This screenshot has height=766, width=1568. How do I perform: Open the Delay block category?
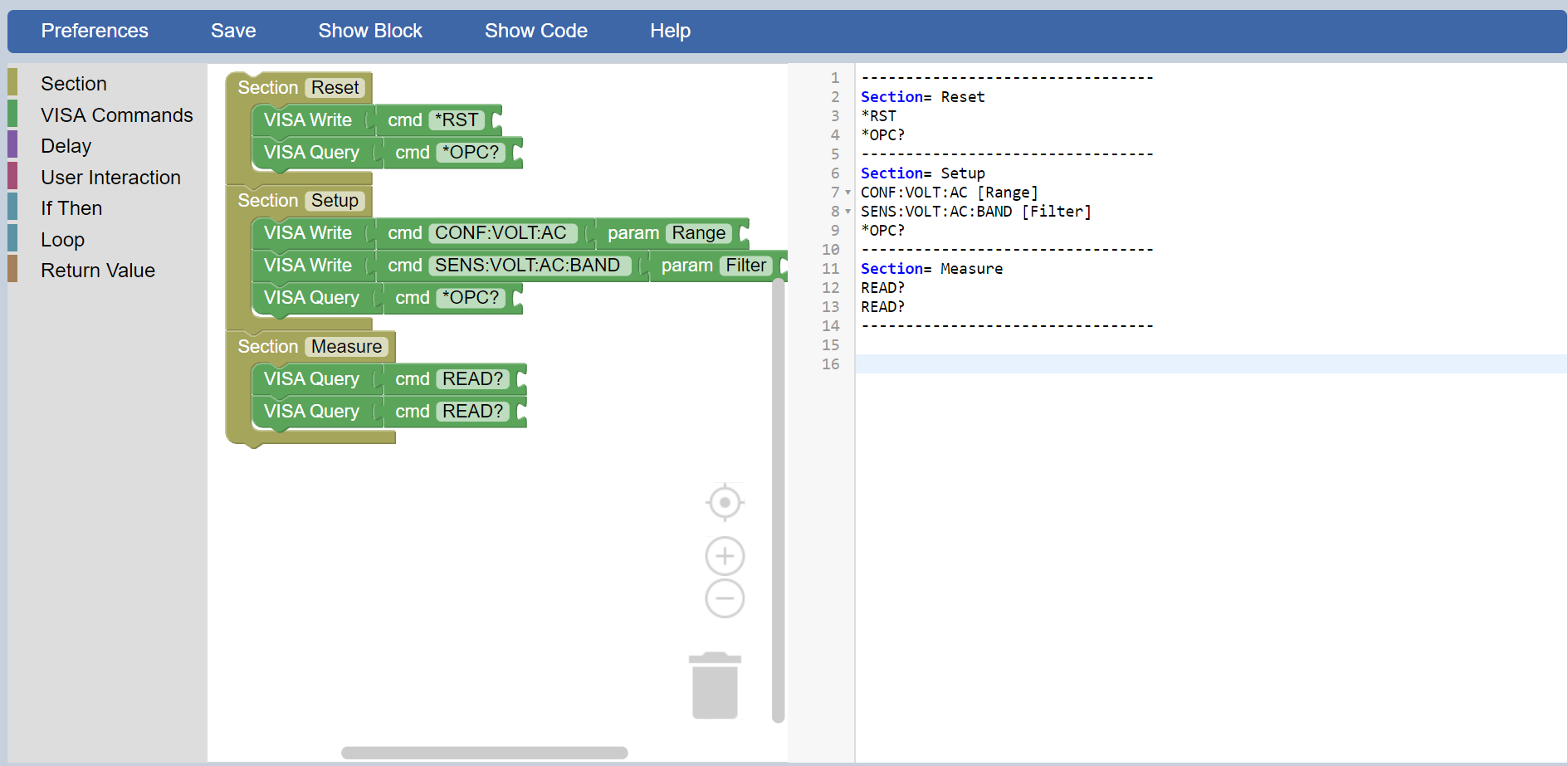tap(66, 146)
